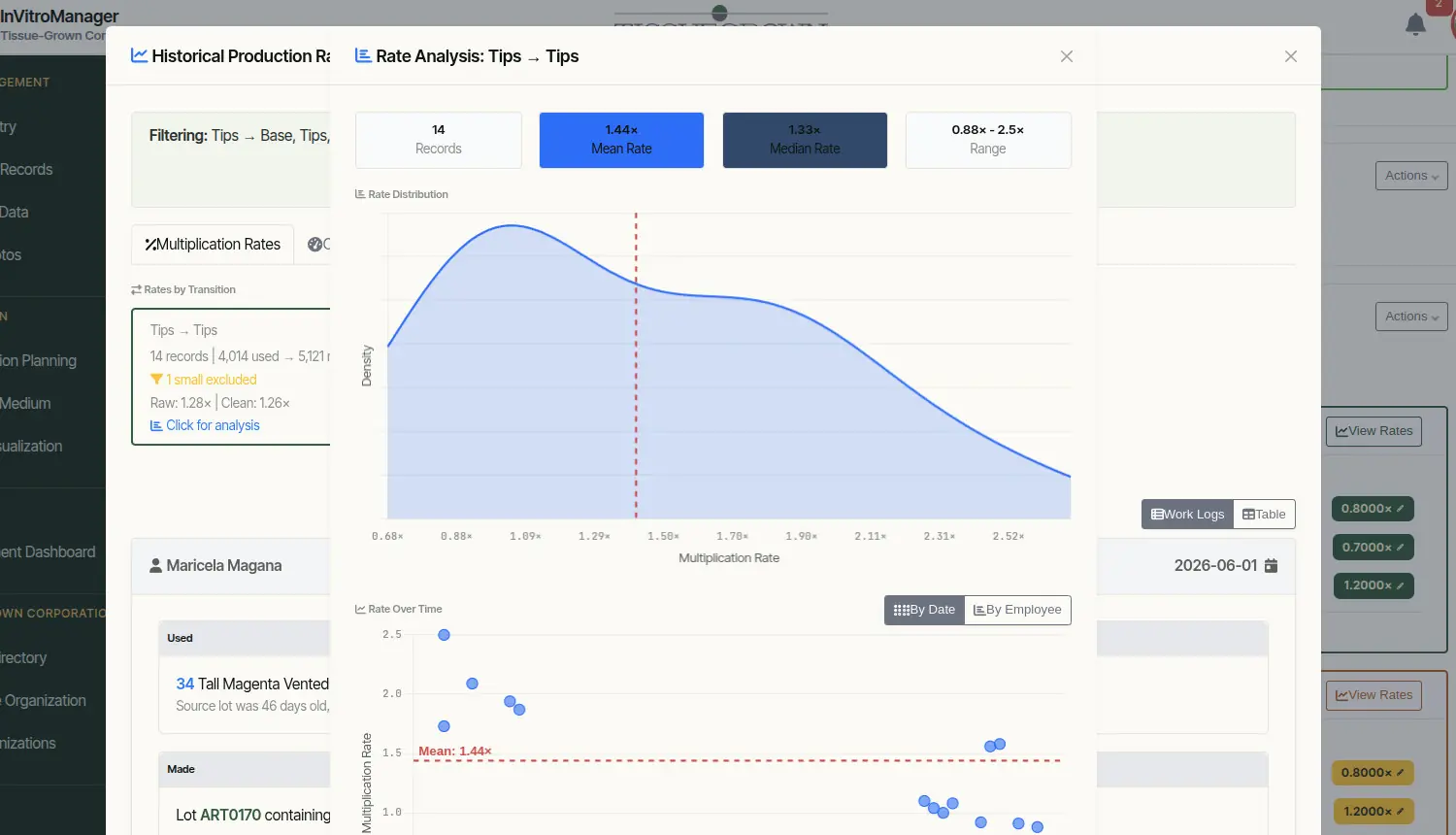Click the 34 Tall Magenta Vented entry
The height and width of the screenshot is (835, 1456).
252,684
